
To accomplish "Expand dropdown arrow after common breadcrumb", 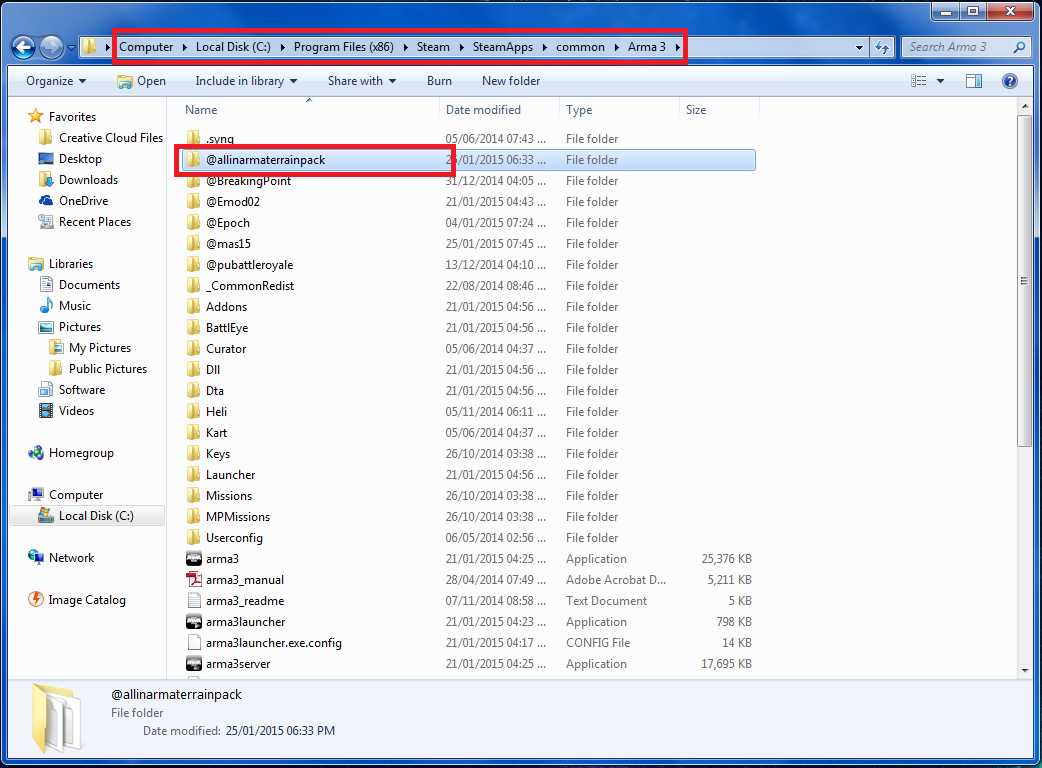I will (616, 47).
